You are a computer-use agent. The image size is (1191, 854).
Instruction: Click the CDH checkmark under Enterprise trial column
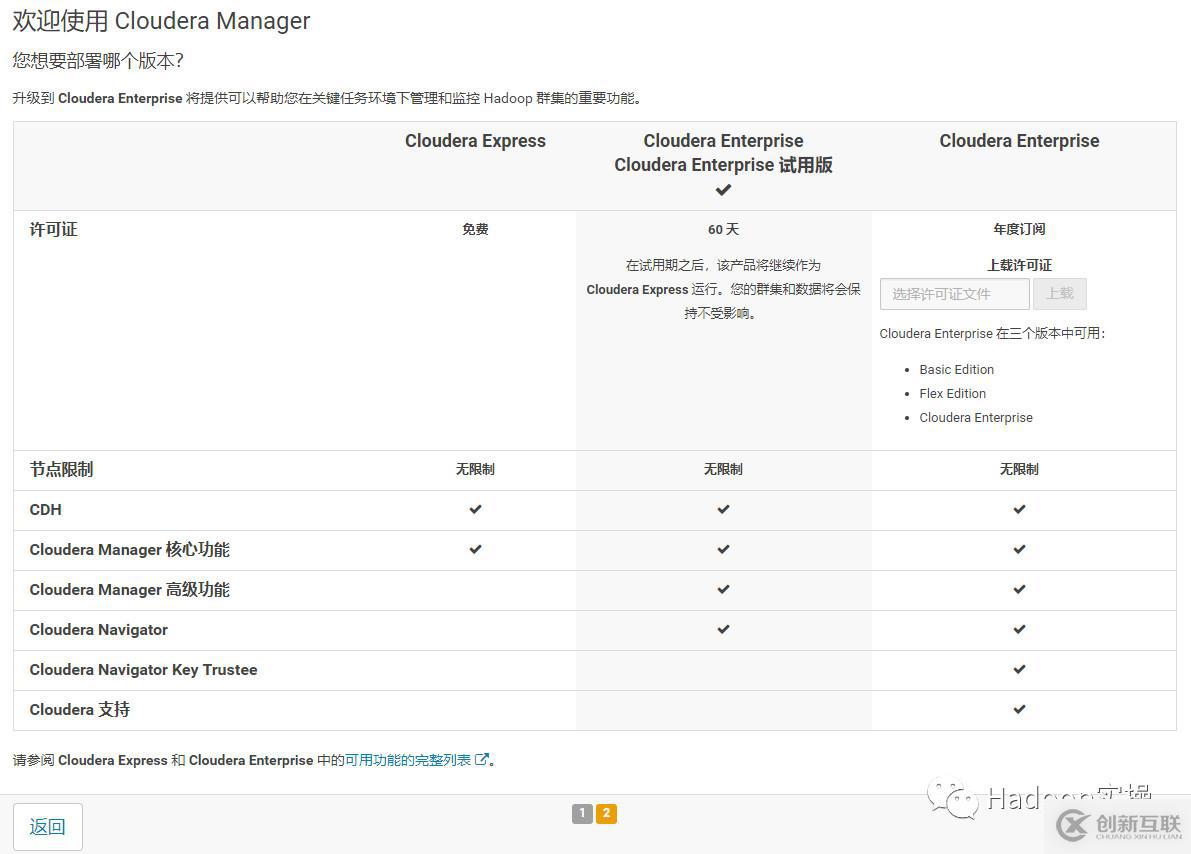(x=723, y=509)
